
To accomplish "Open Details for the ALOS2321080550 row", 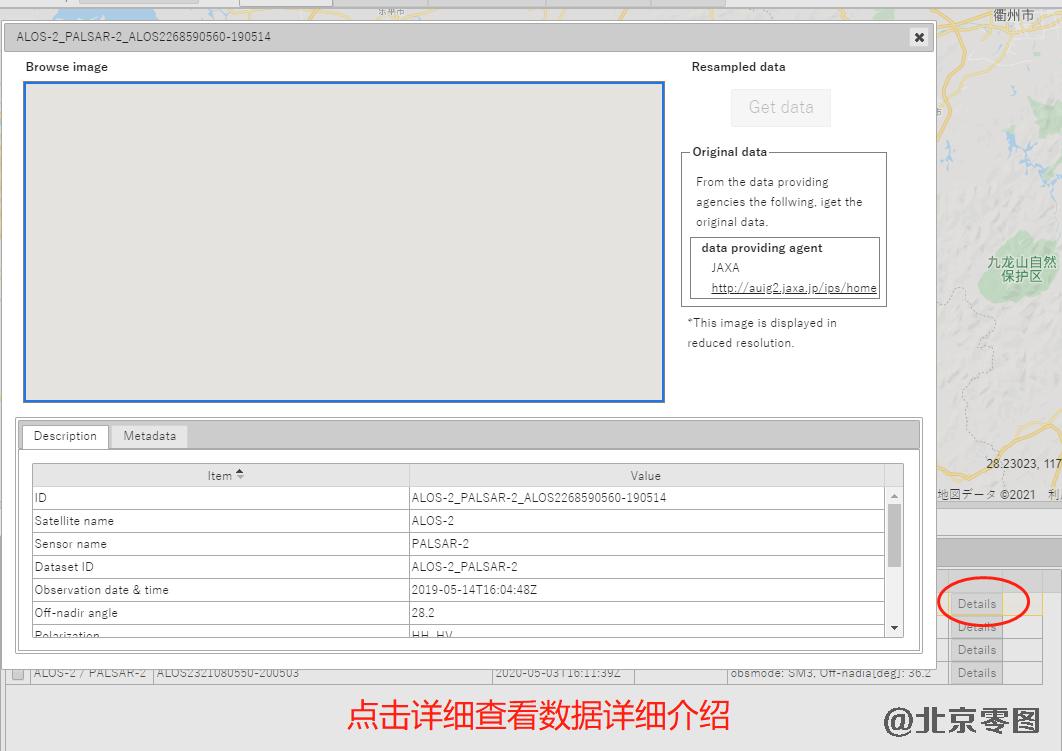I will pyautogui.click(x=976, y=673).
